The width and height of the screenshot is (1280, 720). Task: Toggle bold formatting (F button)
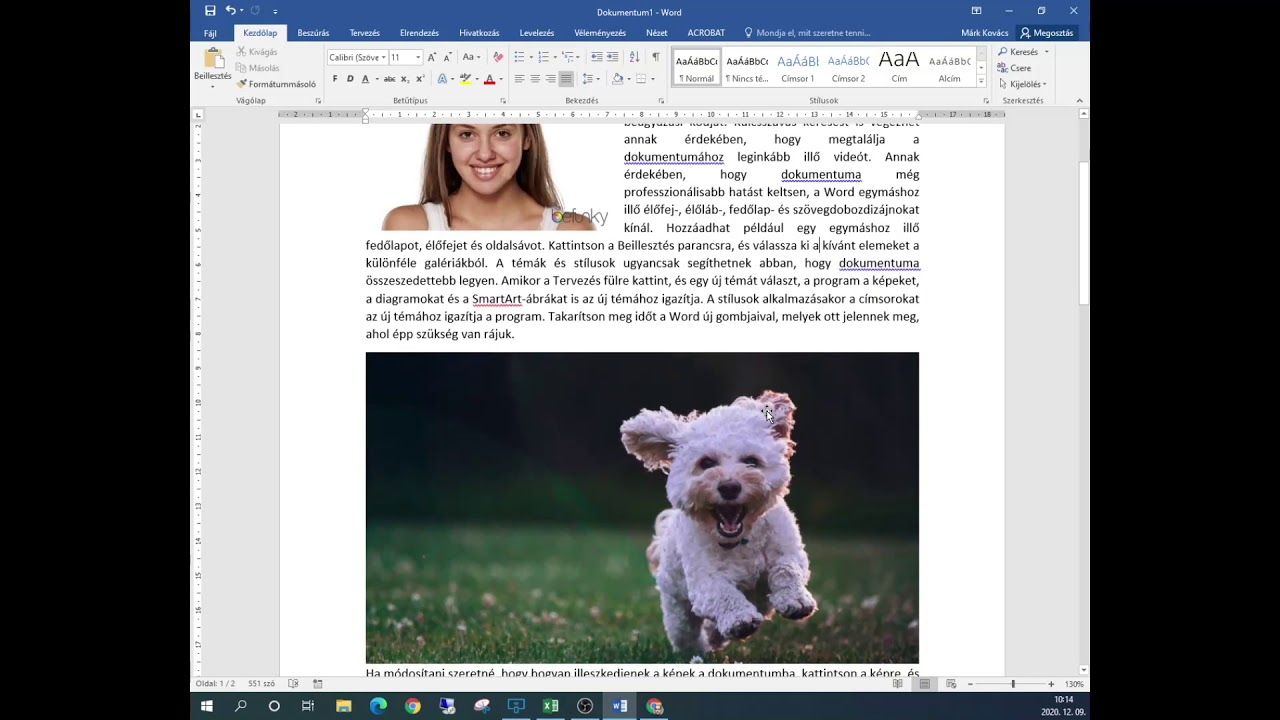[335, 79]
